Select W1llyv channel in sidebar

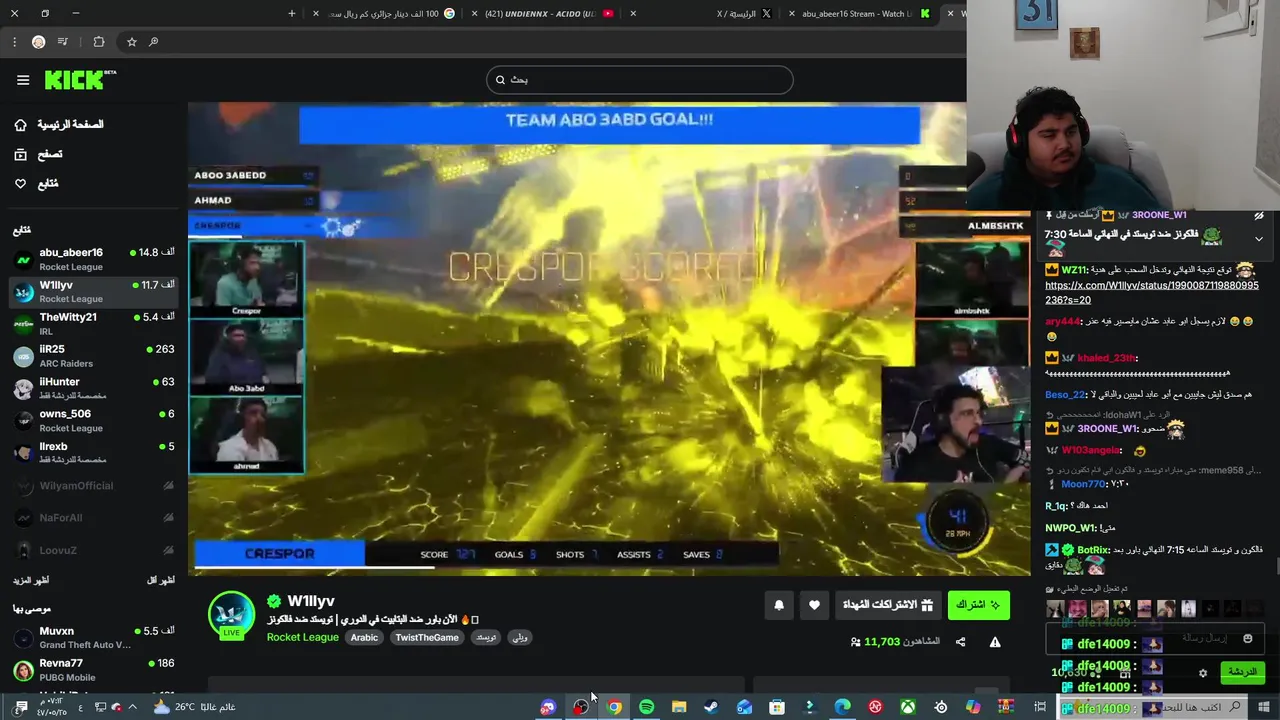pyautogui.click(x=94, y=291)
